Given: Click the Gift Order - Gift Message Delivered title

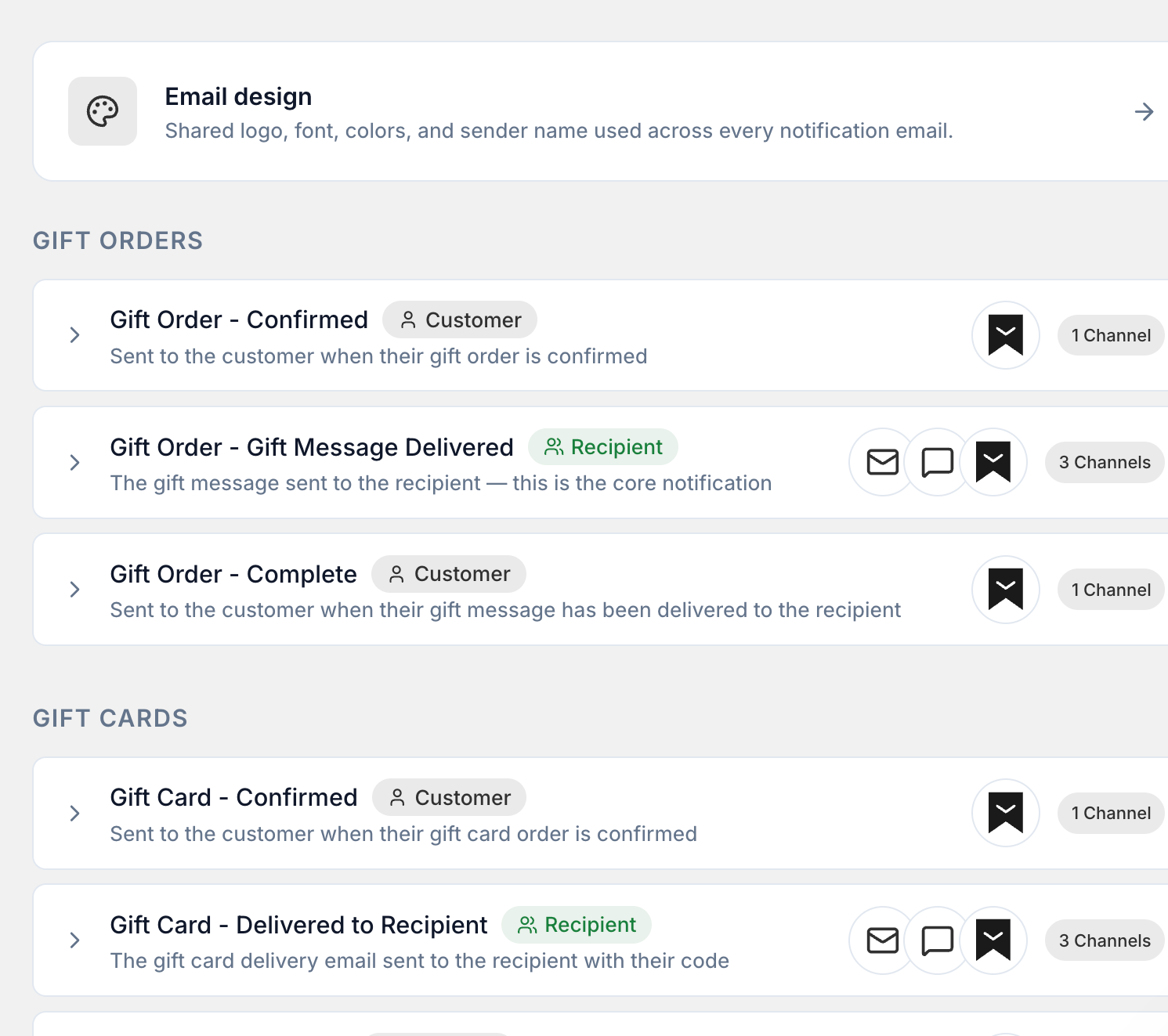Looking at the screenshot, I should [312, 447].
